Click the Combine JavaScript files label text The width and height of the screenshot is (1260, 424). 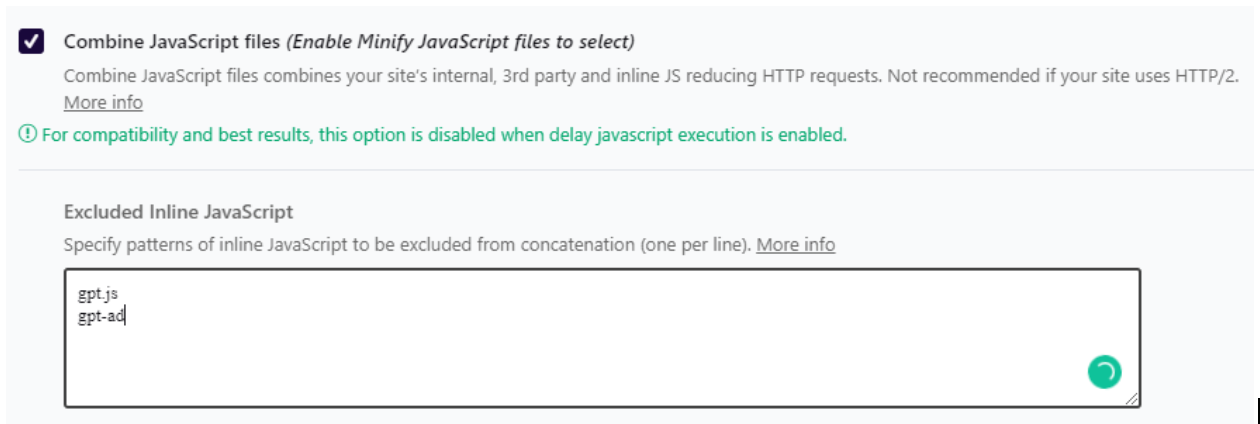tap(173, 42)
